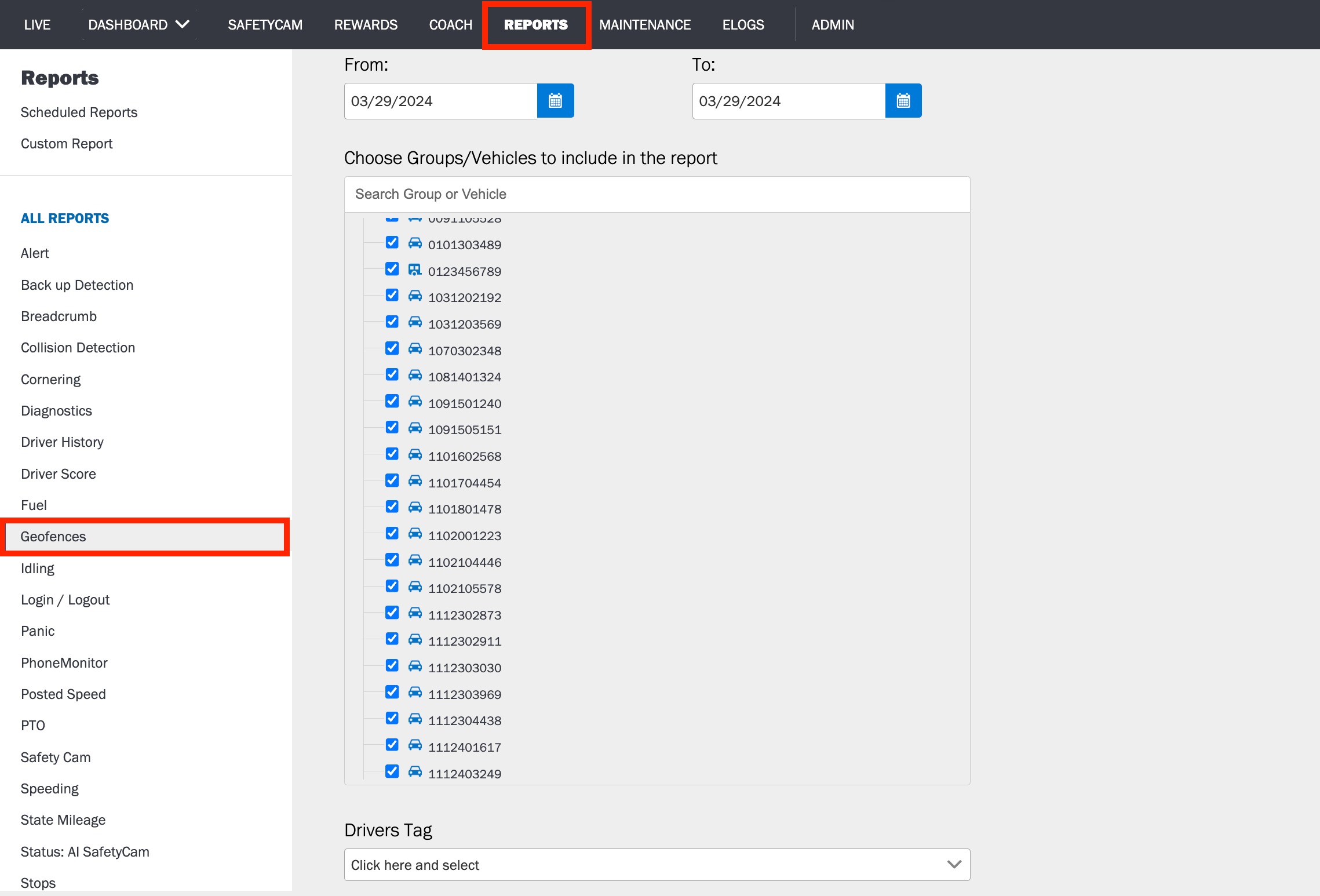Open the Drivers Tag dropdown
The image size is (1320, 896).
click(x=657, y=865)
